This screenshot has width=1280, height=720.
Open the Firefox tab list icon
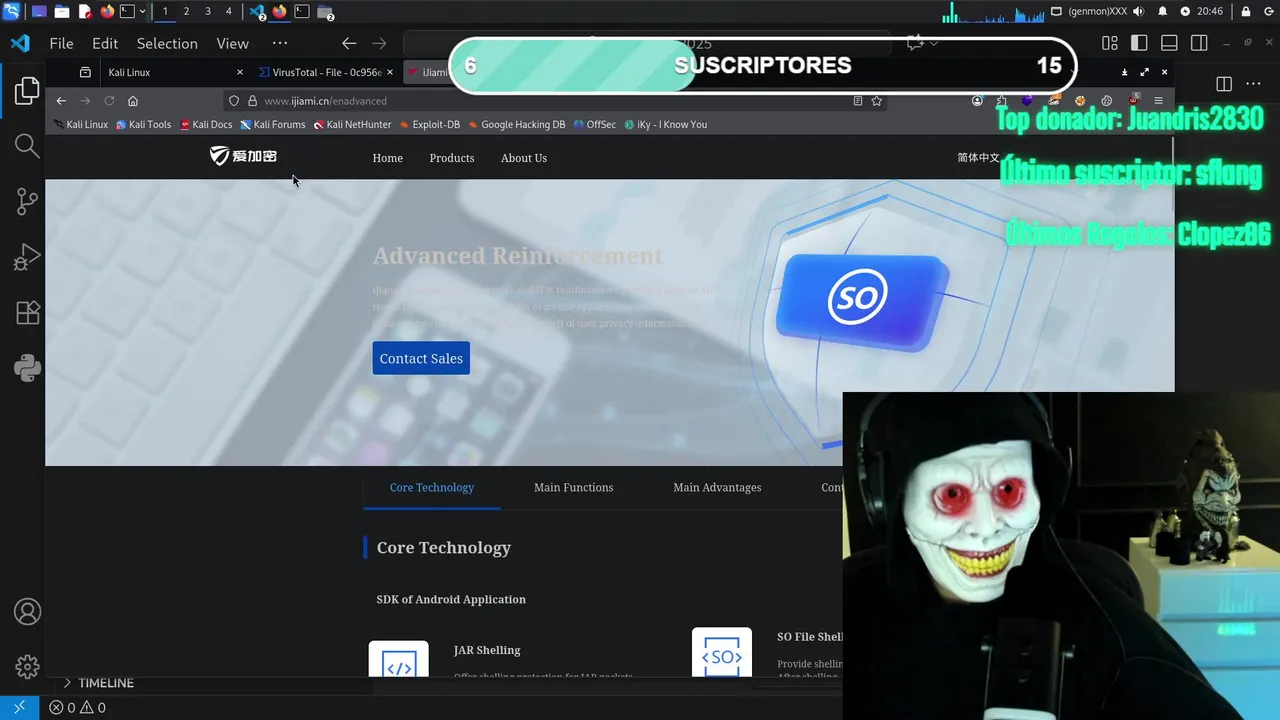click(x=85, y=72)
